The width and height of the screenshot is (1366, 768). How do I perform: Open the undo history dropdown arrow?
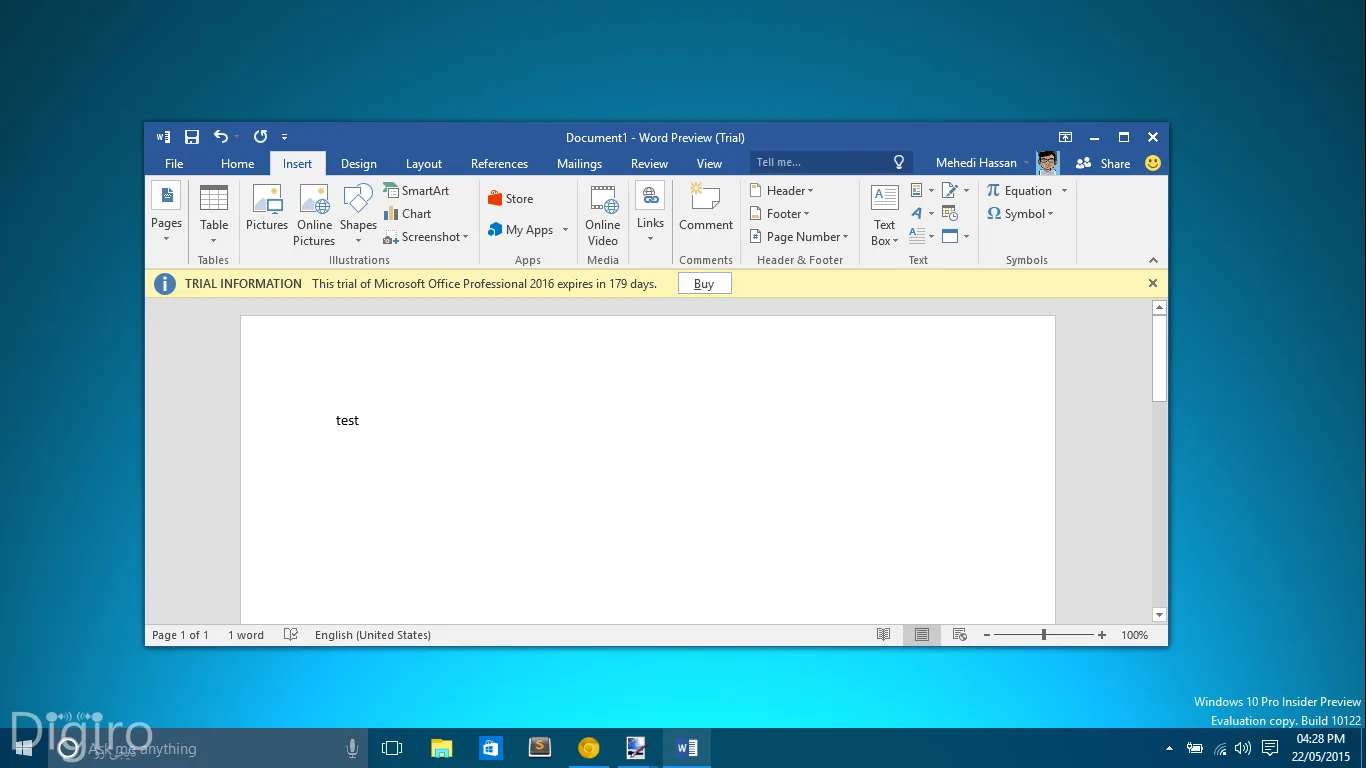point(237,137)
